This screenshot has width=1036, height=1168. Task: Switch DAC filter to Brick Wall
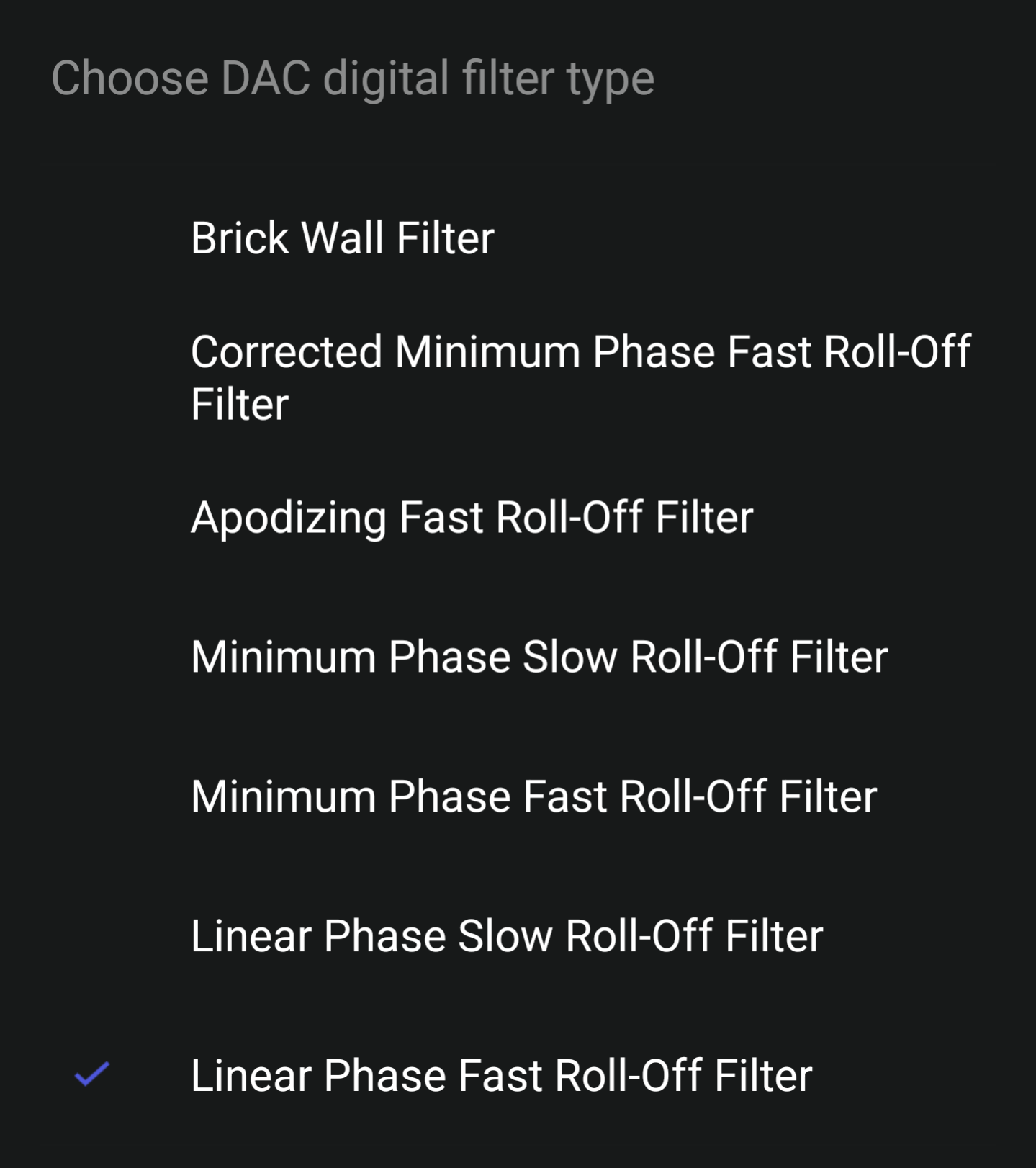coord(342,238)
